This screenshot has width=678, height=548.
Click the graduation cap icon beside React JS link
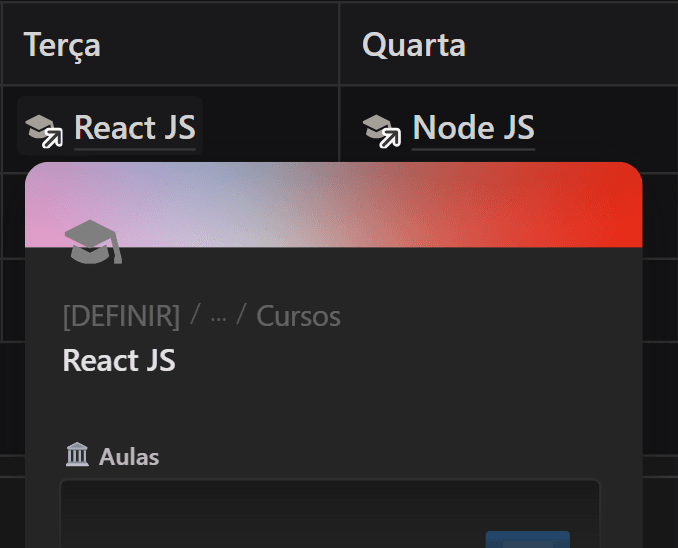pos(44,129)
